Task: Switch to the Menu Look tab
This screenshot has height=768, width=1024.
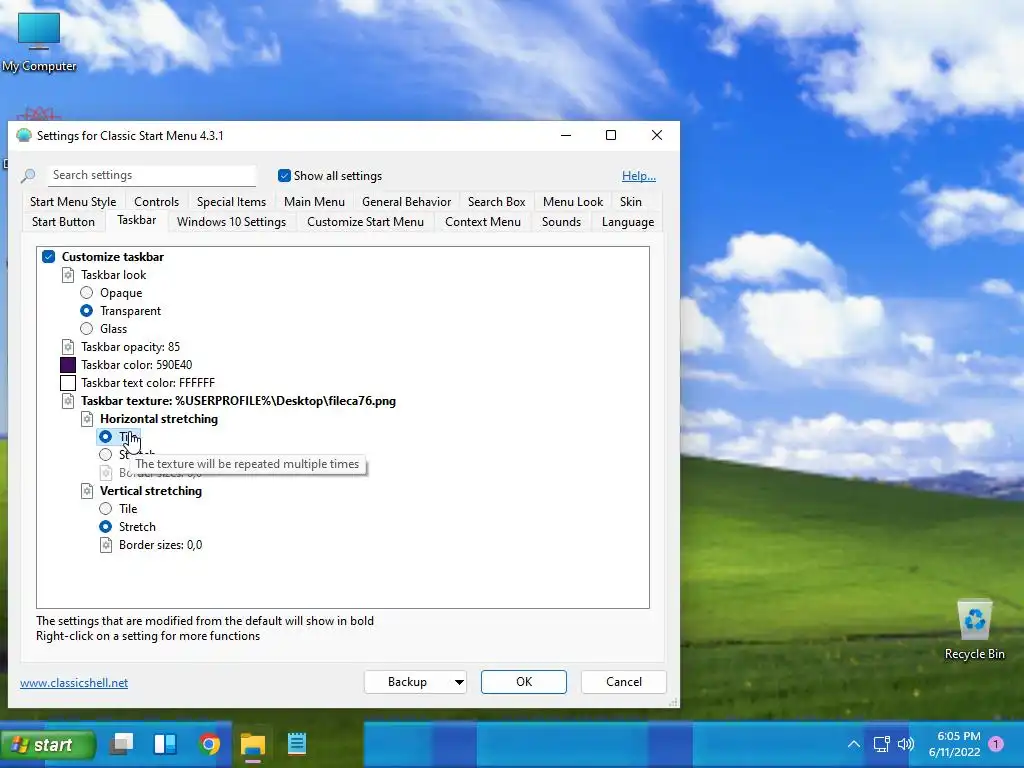Action: [573, 202]
